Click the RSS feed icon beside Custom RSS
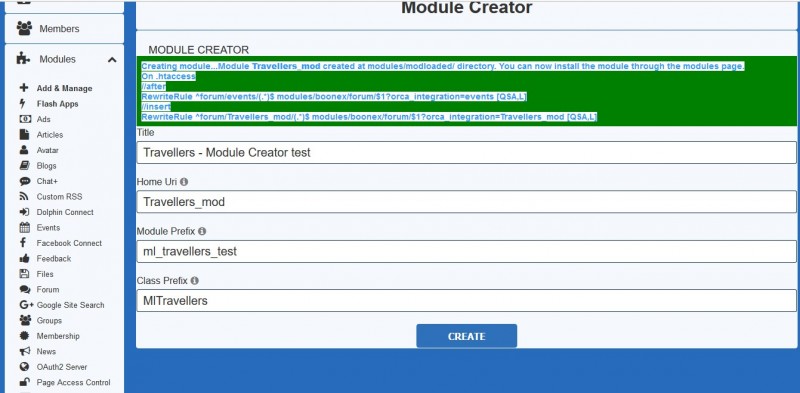The image size is (800, 393). coord(24,196)
